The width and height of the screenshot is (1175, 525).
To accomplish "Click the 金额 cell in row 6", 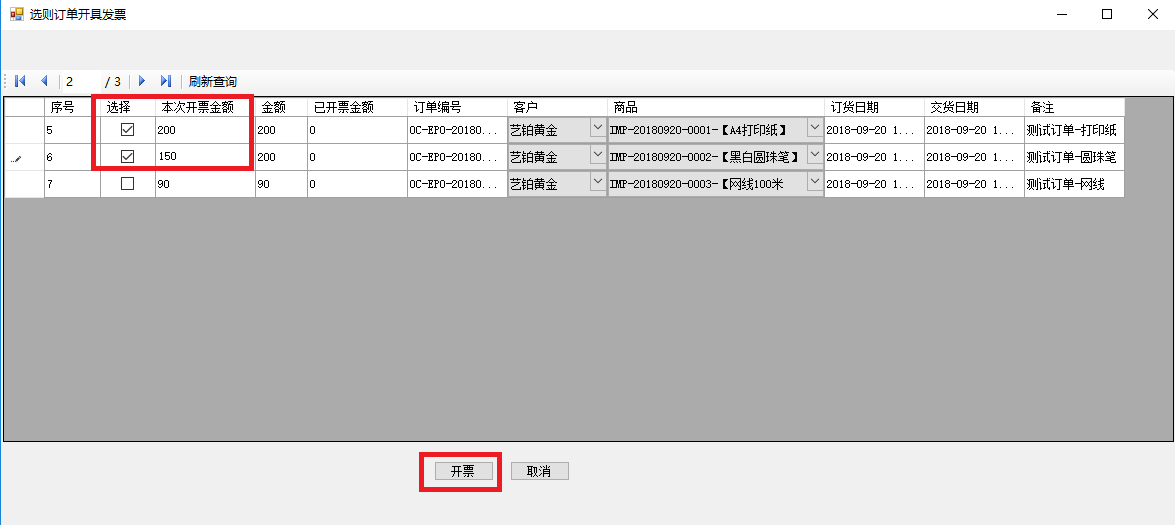I will [x=281, y=157].
